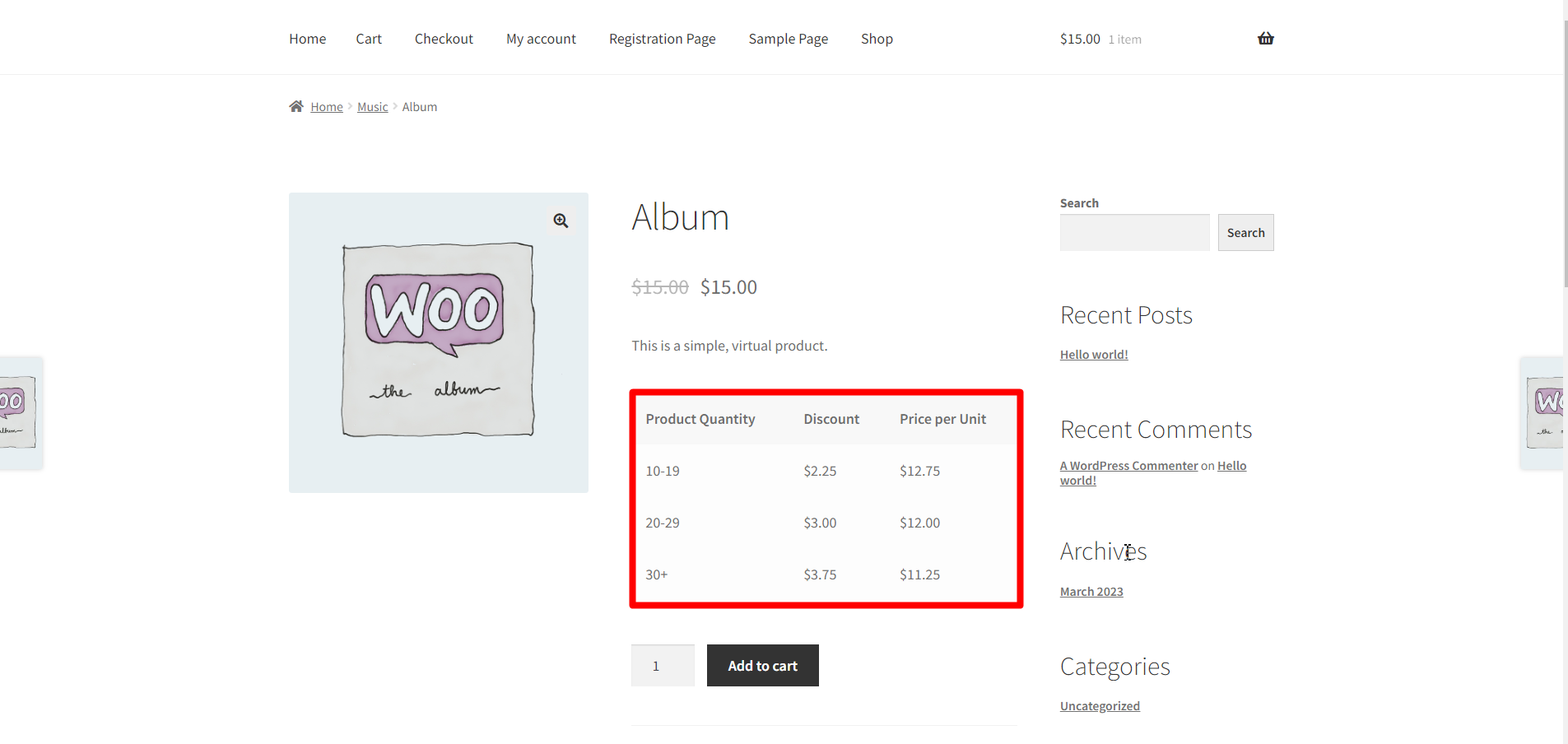
Task: Click the Album product title
Action: (681, 217)
